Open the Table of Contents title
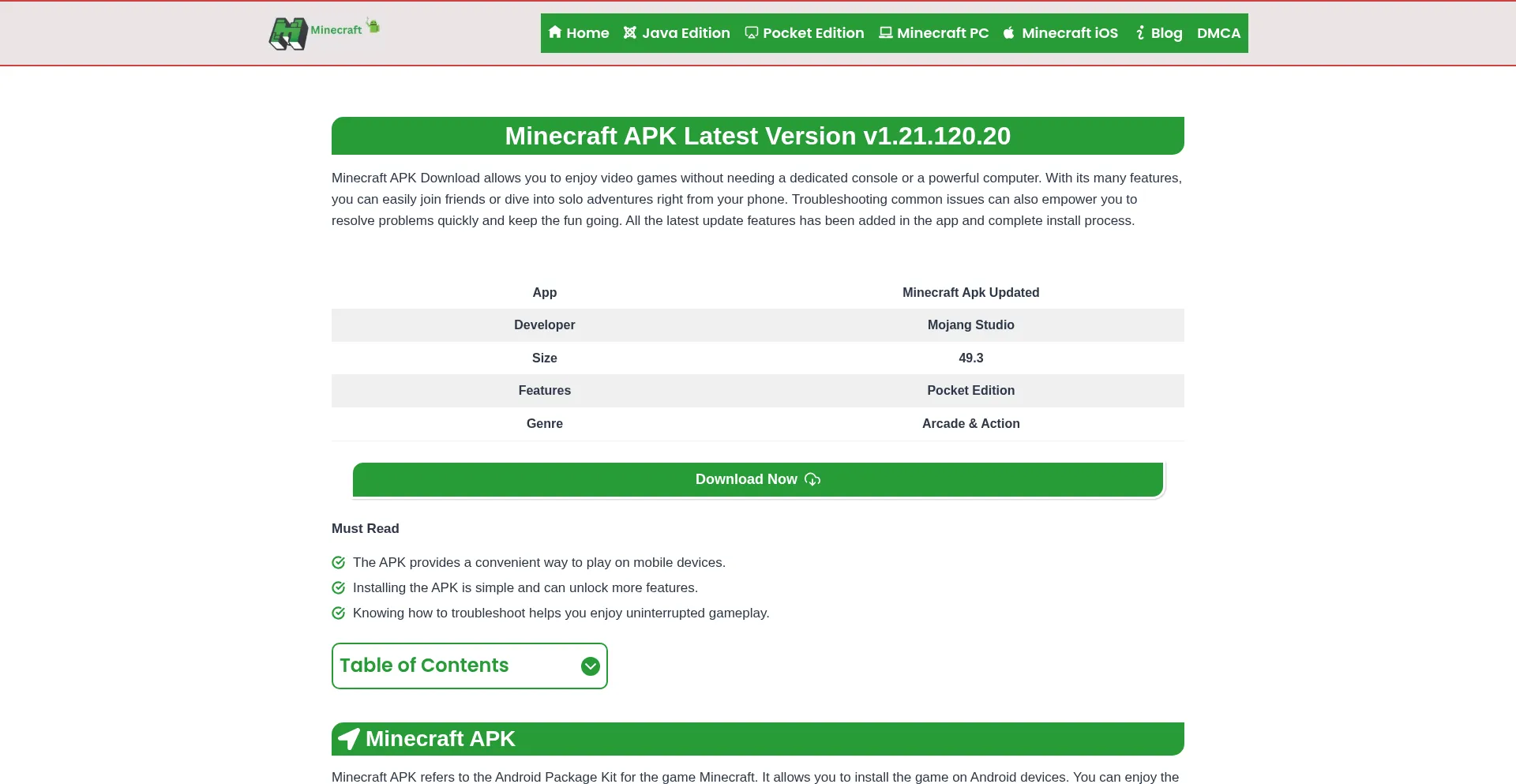The width and height of the screenshot is (1516, 784). [424, 666]
